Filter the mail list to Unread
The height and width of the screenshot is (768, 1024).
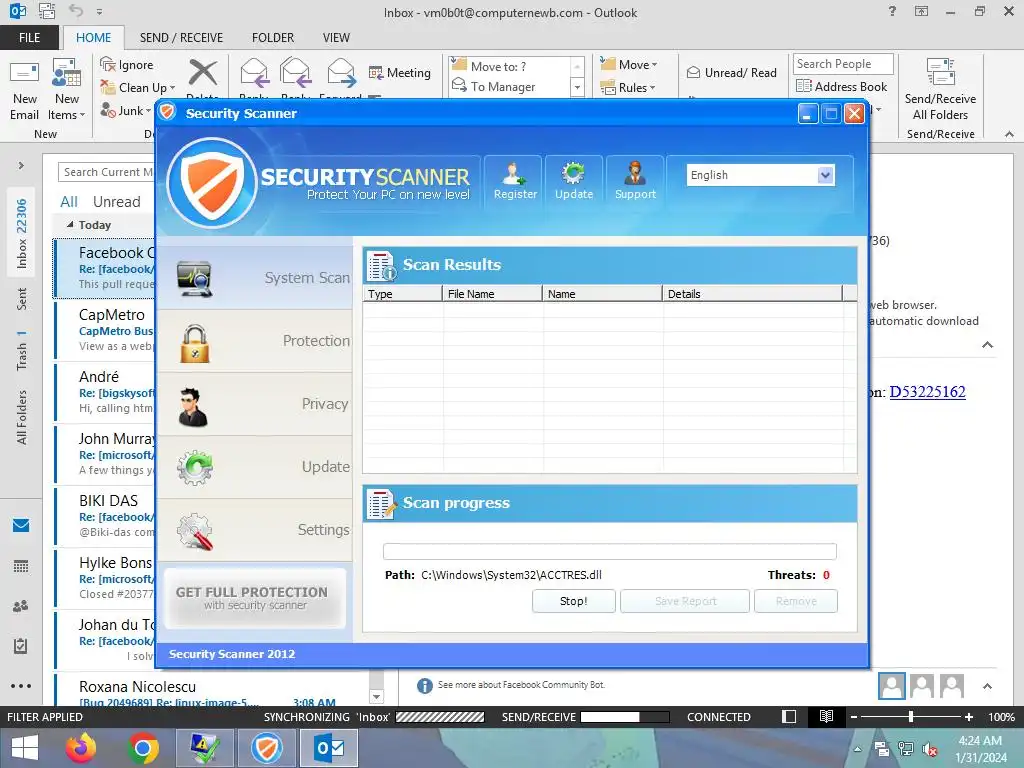tap(116, 202)
